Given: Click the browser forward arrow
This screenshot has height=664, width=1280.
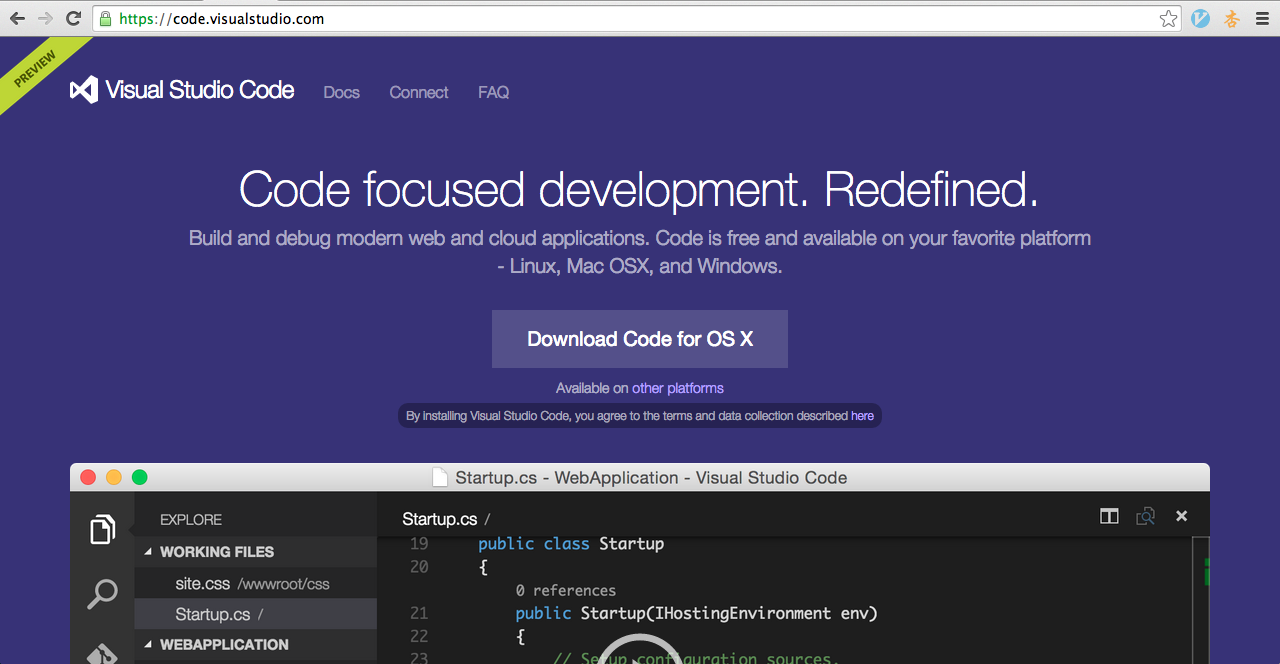Looking at the screenshot, I should click(x=45, y=18).
